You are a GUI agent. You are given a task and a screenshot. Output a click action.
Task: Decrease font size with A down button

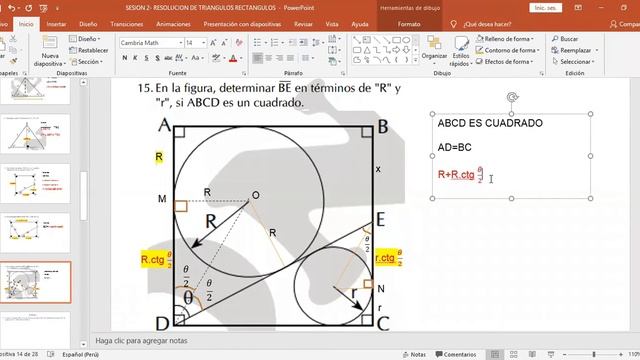point(224,43)
